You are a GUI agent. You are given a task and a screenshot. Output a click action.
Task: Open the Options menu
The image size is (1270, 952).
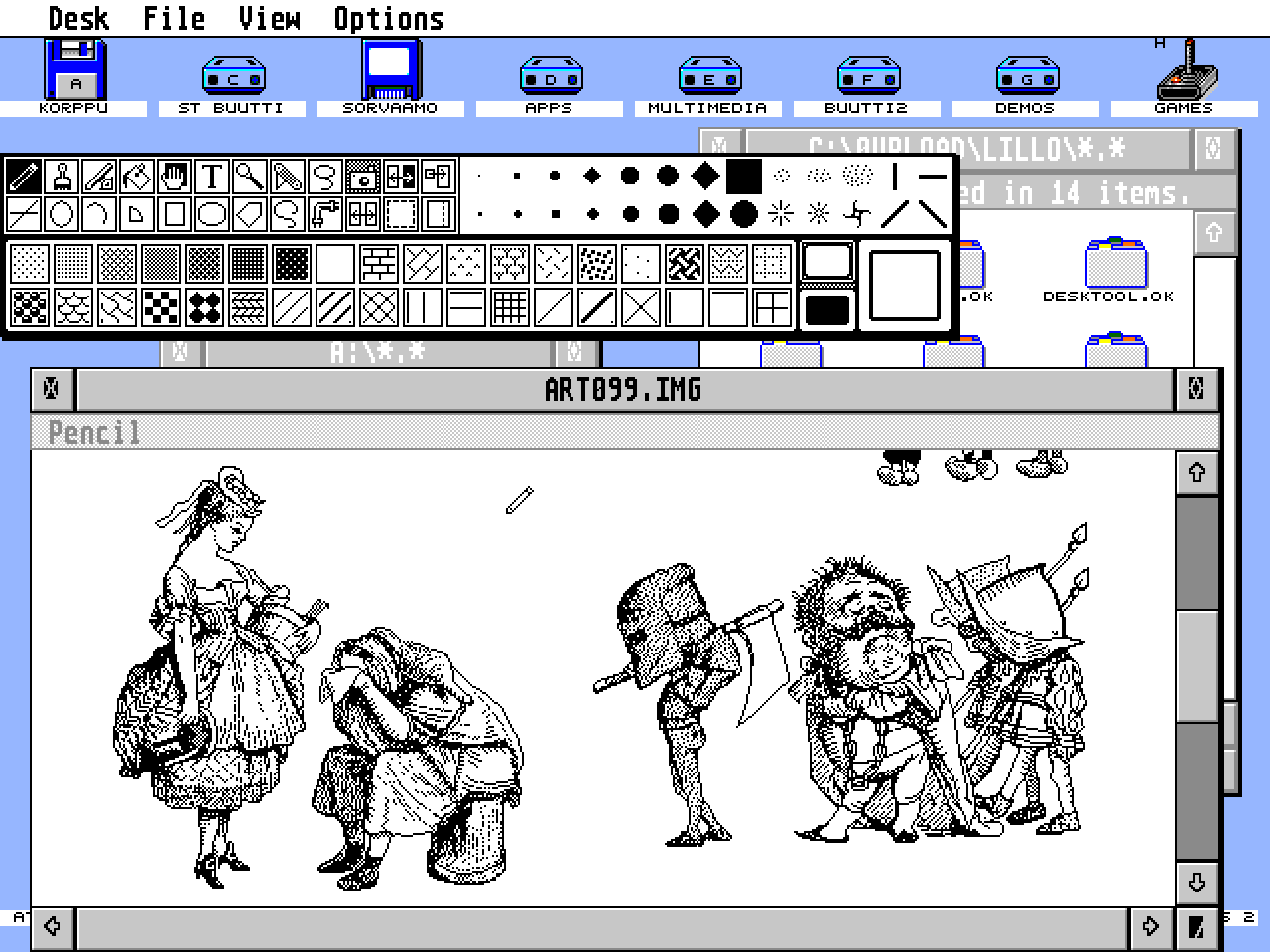pyautogui.click(x=387, y=16)
